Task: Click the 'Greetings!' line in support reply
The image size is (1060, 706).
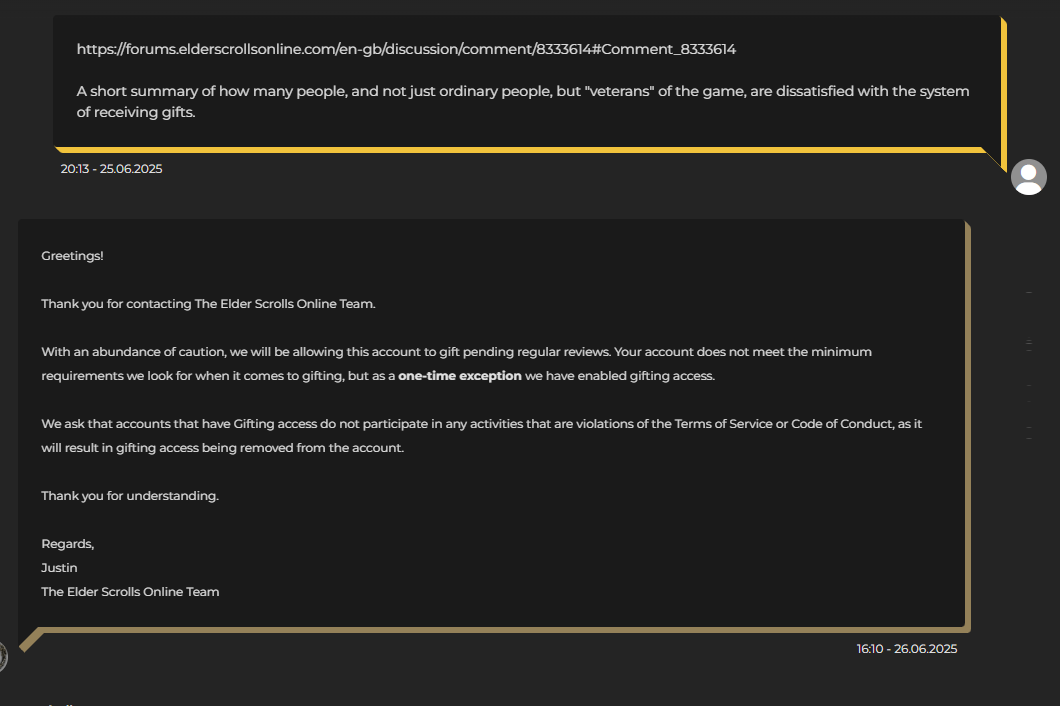Action: coord(72,256)
